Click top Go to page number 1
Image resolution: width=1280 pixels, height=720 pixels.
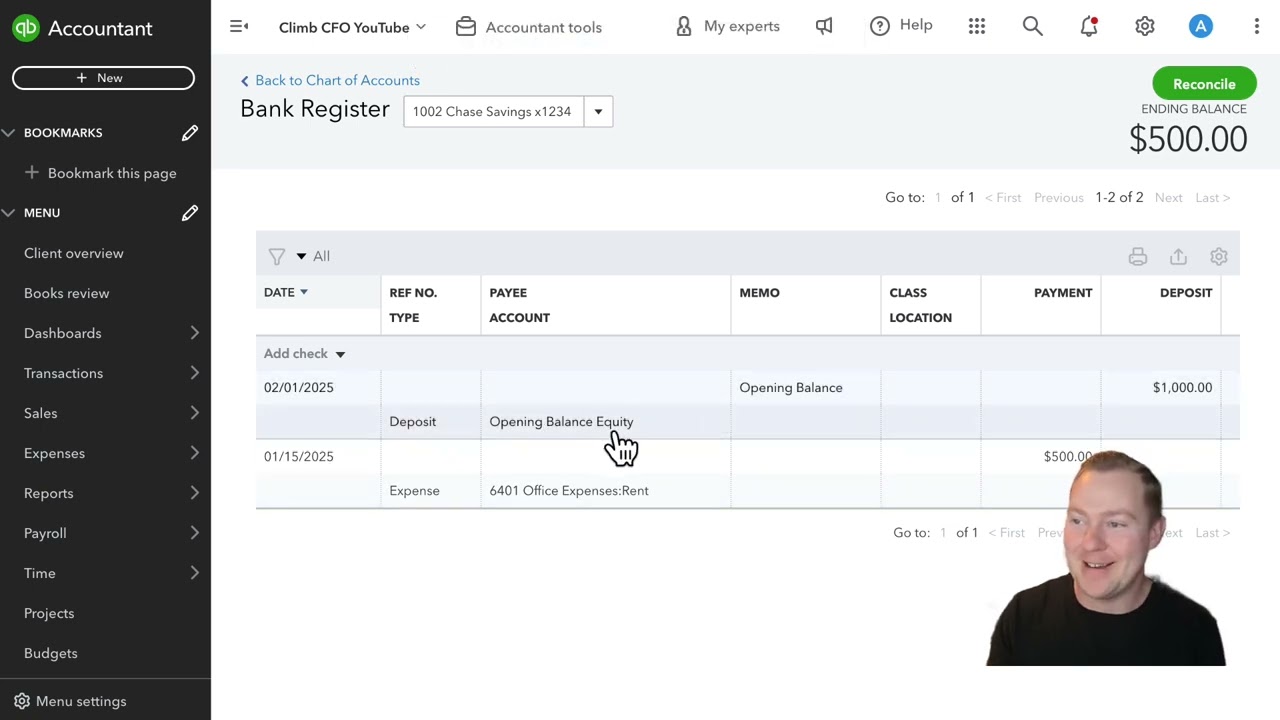938,197
